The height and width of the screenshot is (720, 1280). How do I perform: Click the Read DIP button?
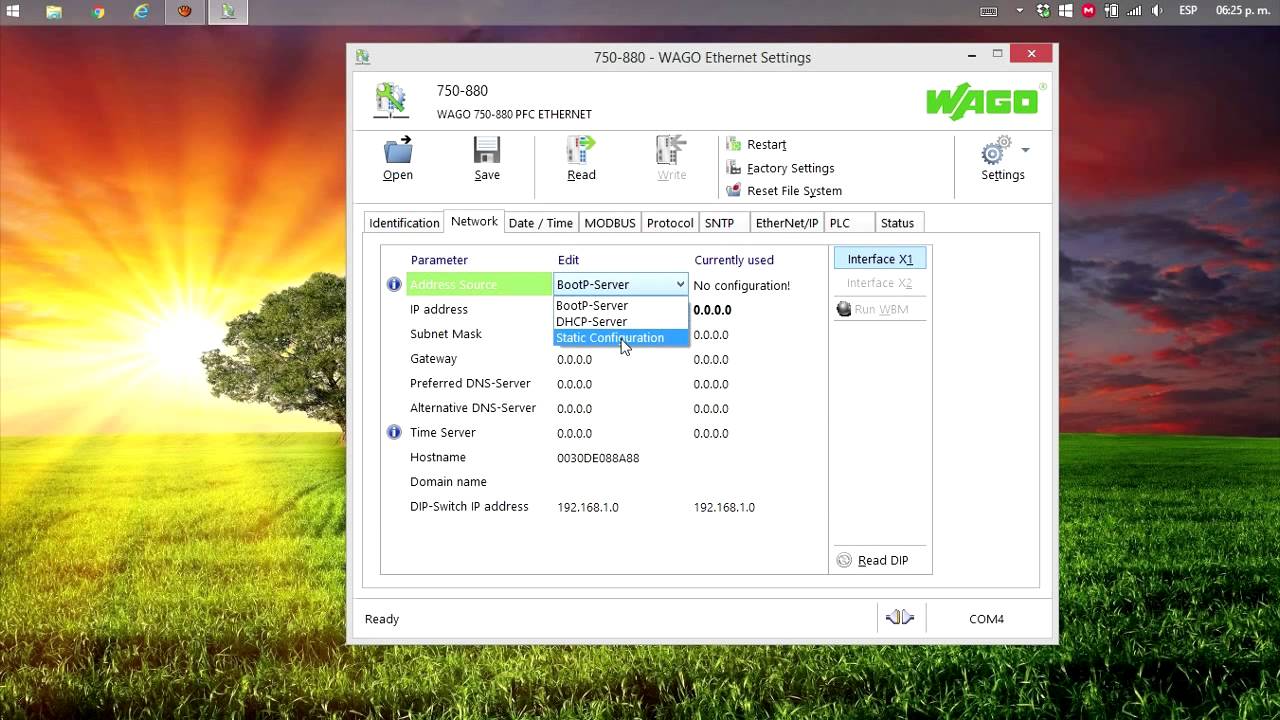[x=872, y=560]
